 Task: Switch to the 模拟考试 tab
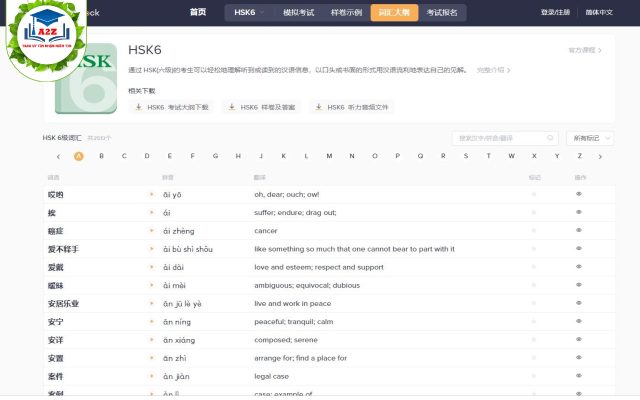(x=298, y=13)
